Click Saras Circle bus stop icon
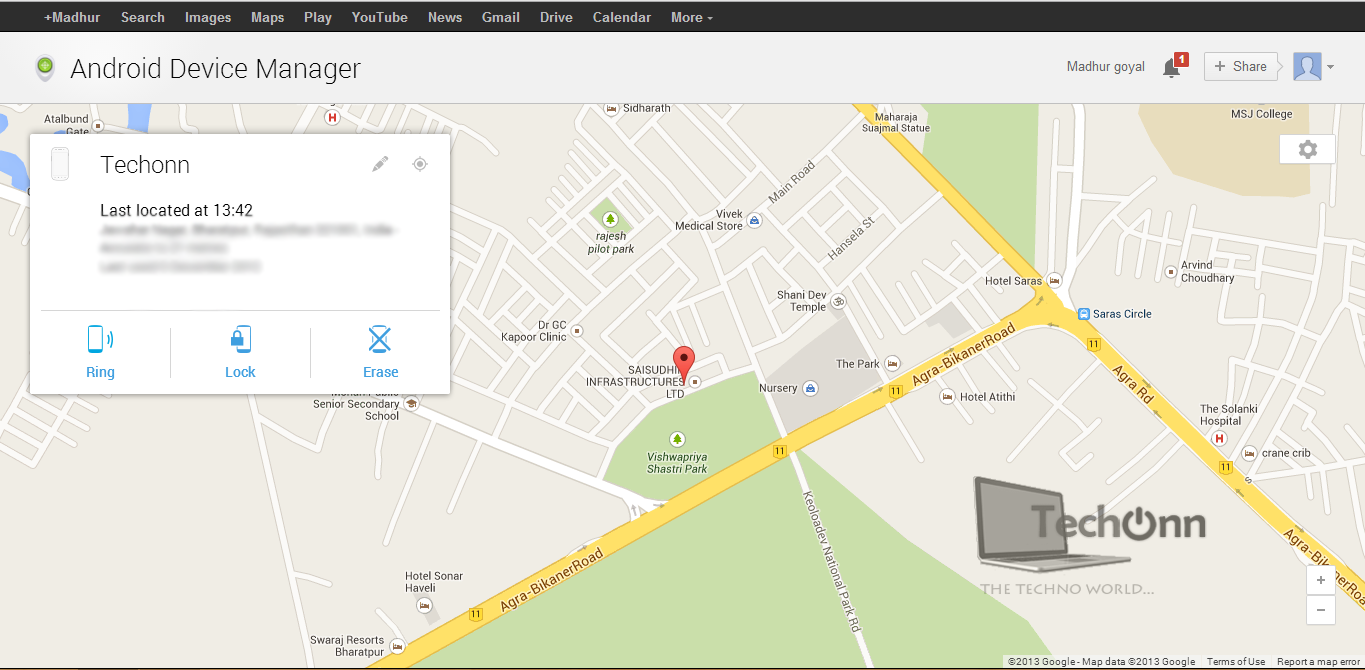Viewport: 1365px width, 670px height. point(1083,313)
